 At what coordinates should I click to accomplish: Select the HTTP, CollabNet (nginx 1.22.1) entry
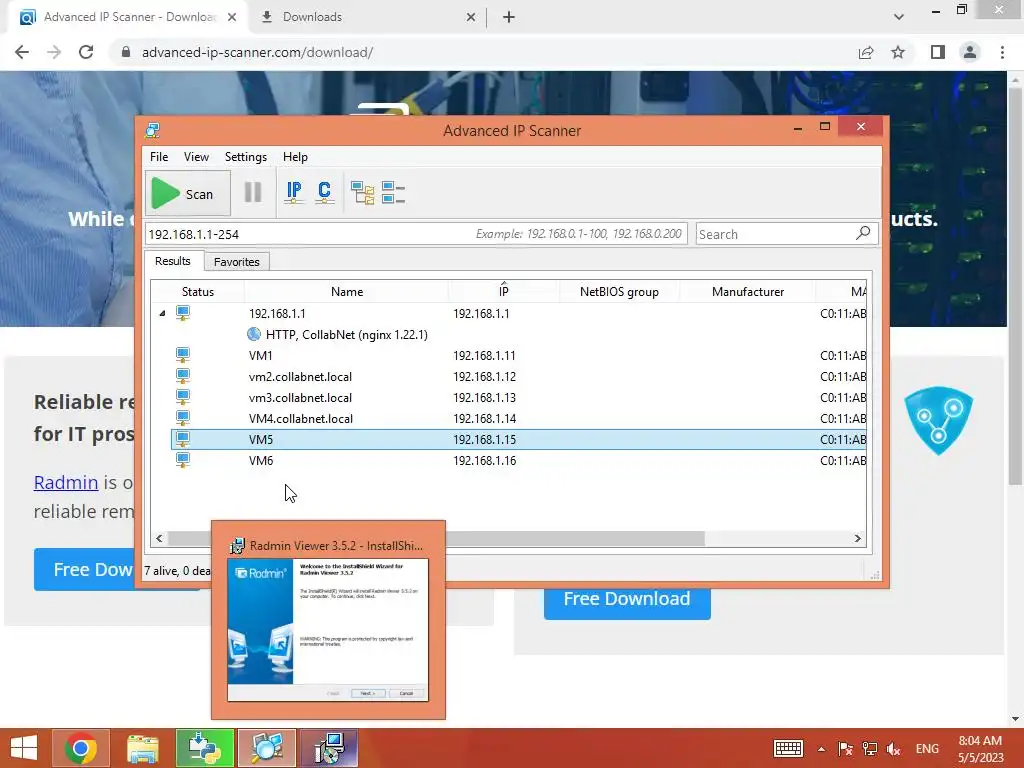point(347,334)
